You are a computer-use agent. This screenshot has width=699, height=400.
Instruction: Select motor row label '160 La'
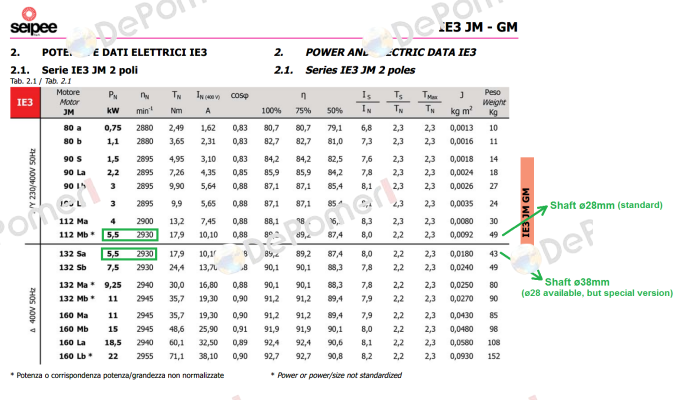(x=72, y=342)
